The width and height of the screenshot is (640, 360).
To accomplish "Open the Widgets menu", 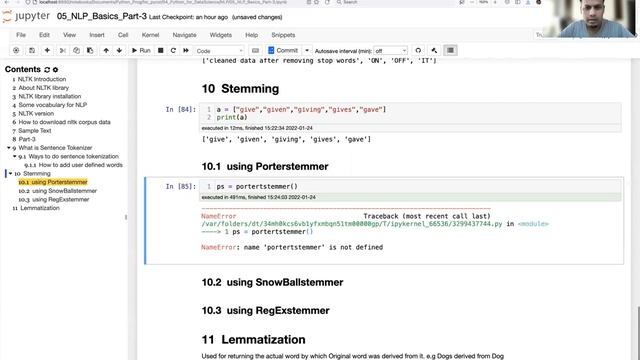I will point(220,35).
